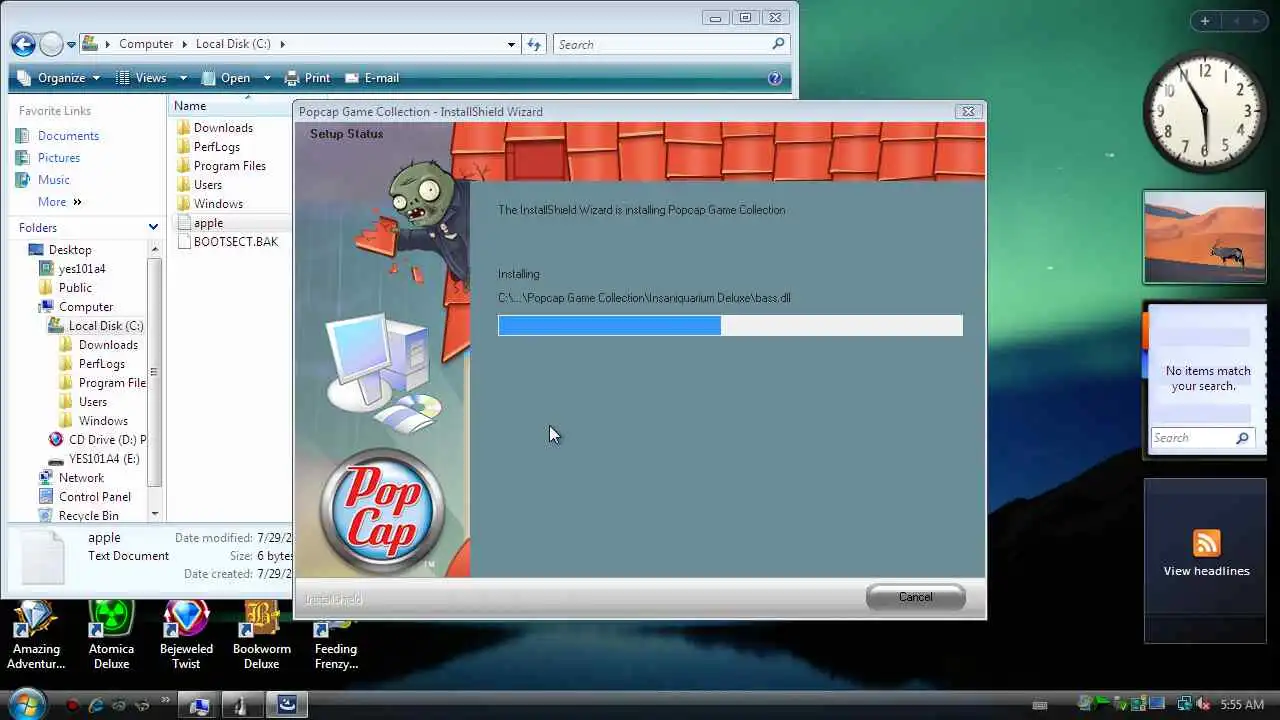Click the analog clock gadget
This screenshot has height=720, width=1280.
pyautogui.click(x=1204, y=112)
